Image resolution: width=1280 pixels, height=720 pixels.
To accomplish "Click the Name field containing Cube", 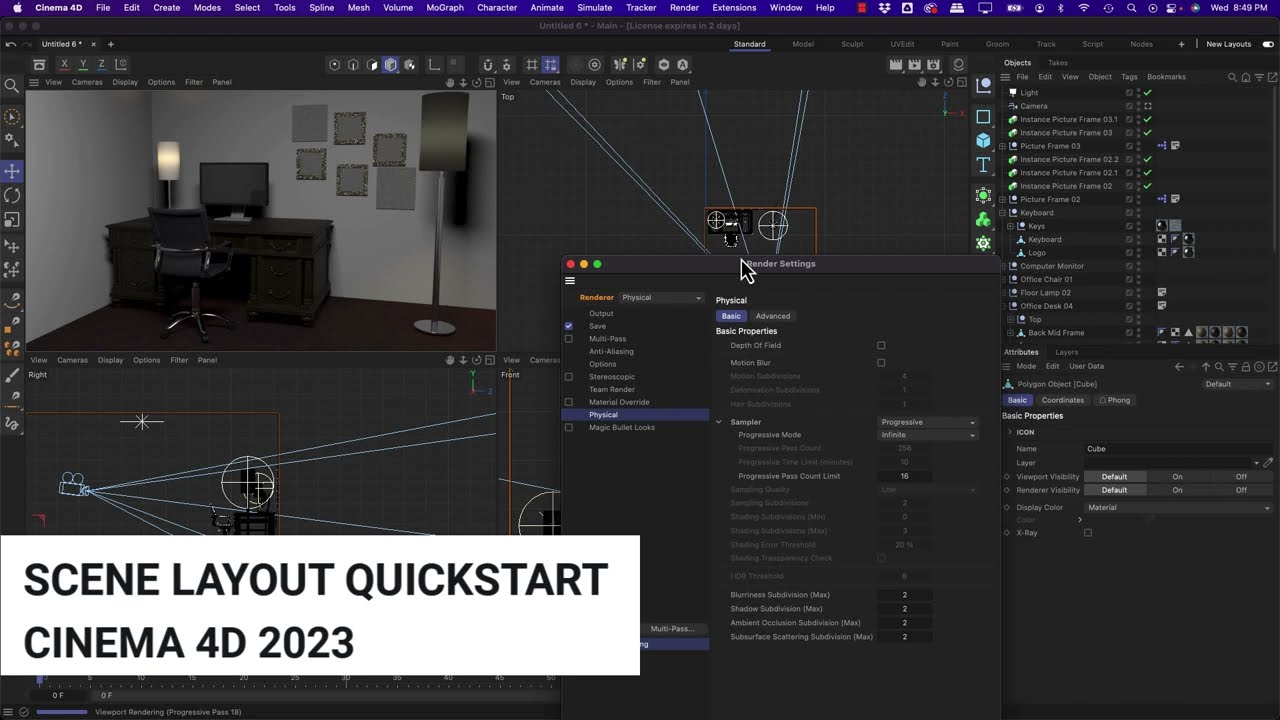I will click(1179, 449).
